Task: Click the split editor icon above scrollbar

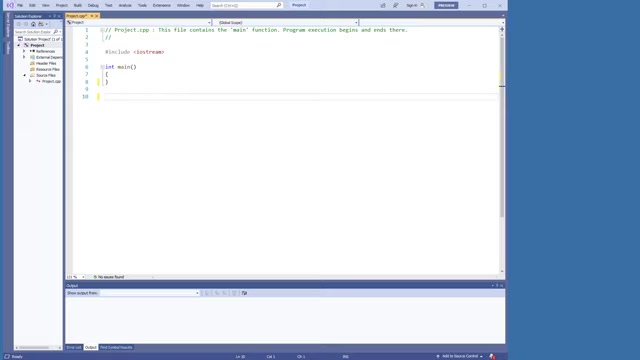Action: pyautogui.click(x=502, y=29)
